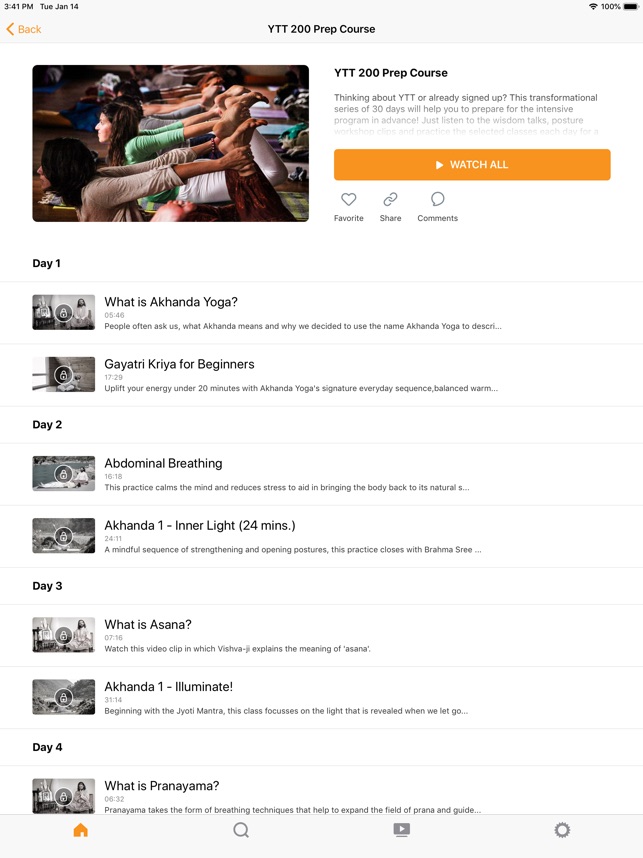The image size is (643, 858).
Task: Open 'What is Akhanda Yoga?' video
Action: coord(321,313)
